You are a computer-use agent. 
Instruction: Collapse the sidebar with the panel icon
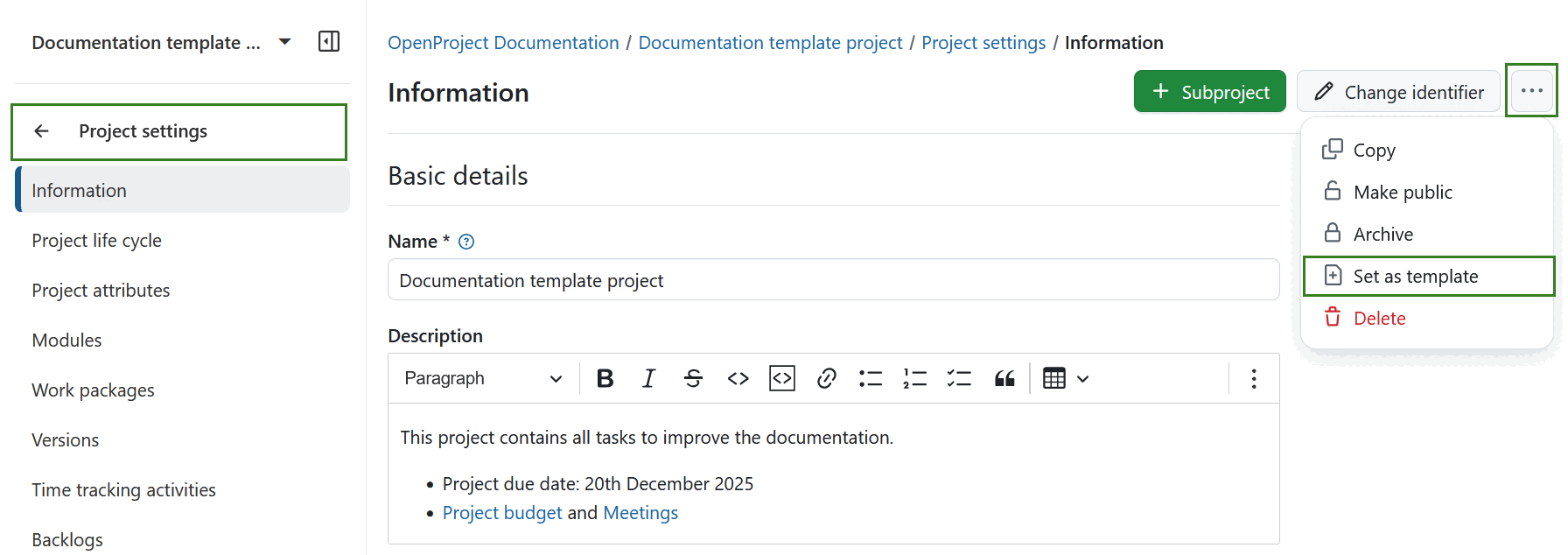(329, 42)
